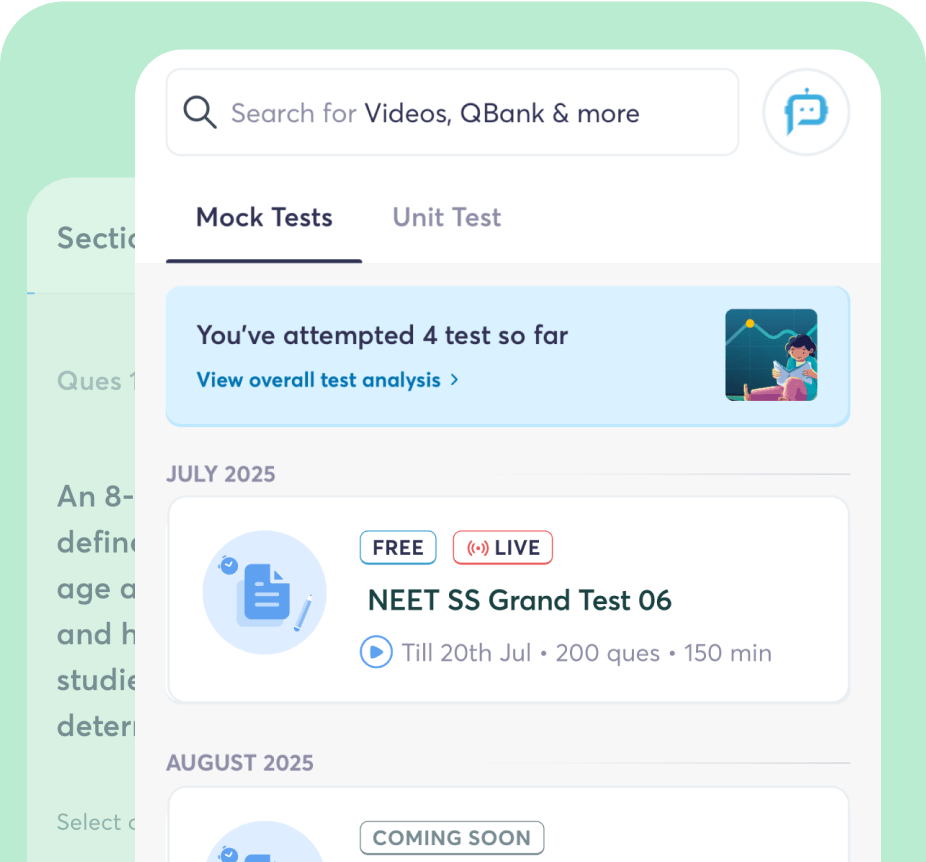Click the attempted tests banner

tap(508, 356)
